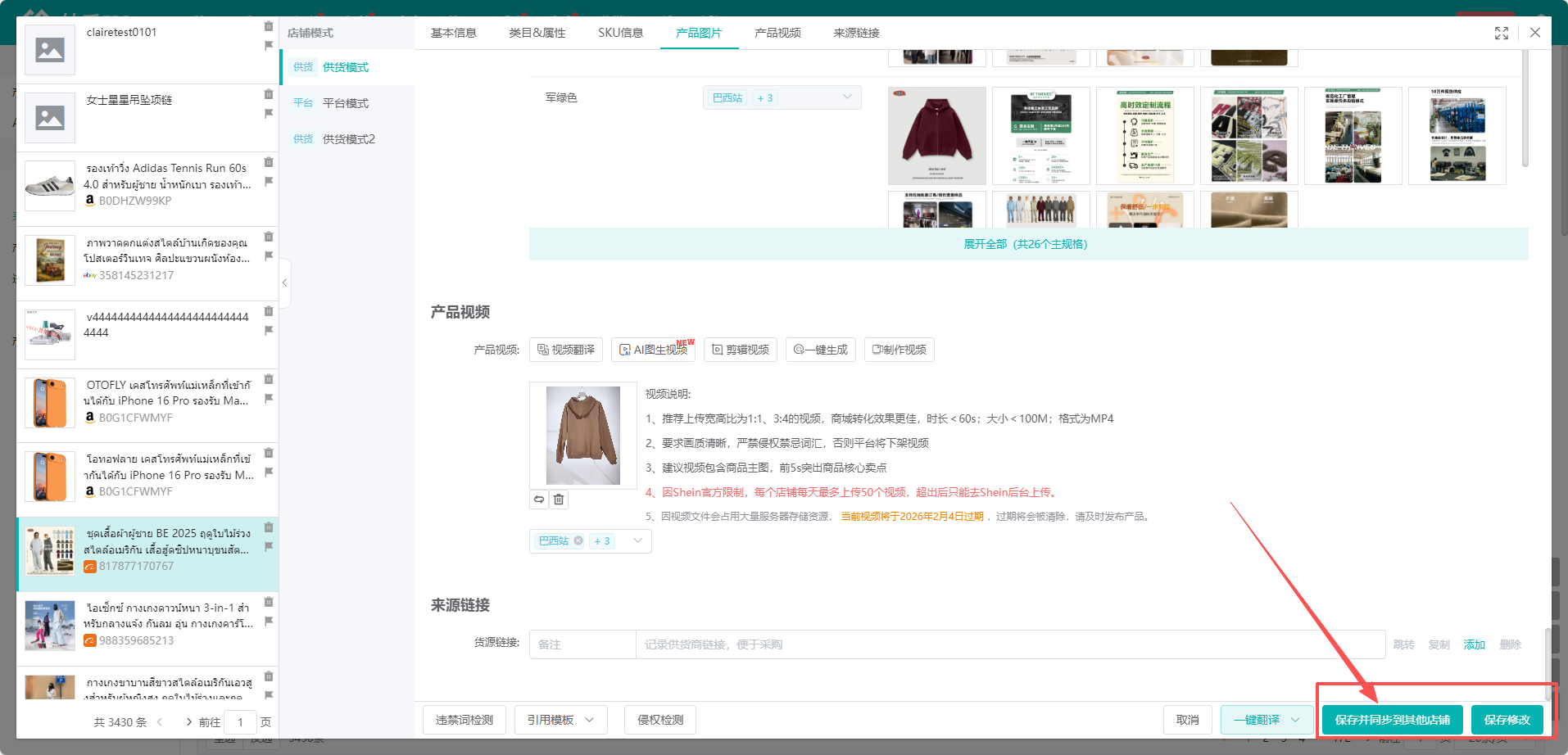Select 供货模式 store mode
The height and width of the screenshot is (755, 1568).
(x=347, y=67)
